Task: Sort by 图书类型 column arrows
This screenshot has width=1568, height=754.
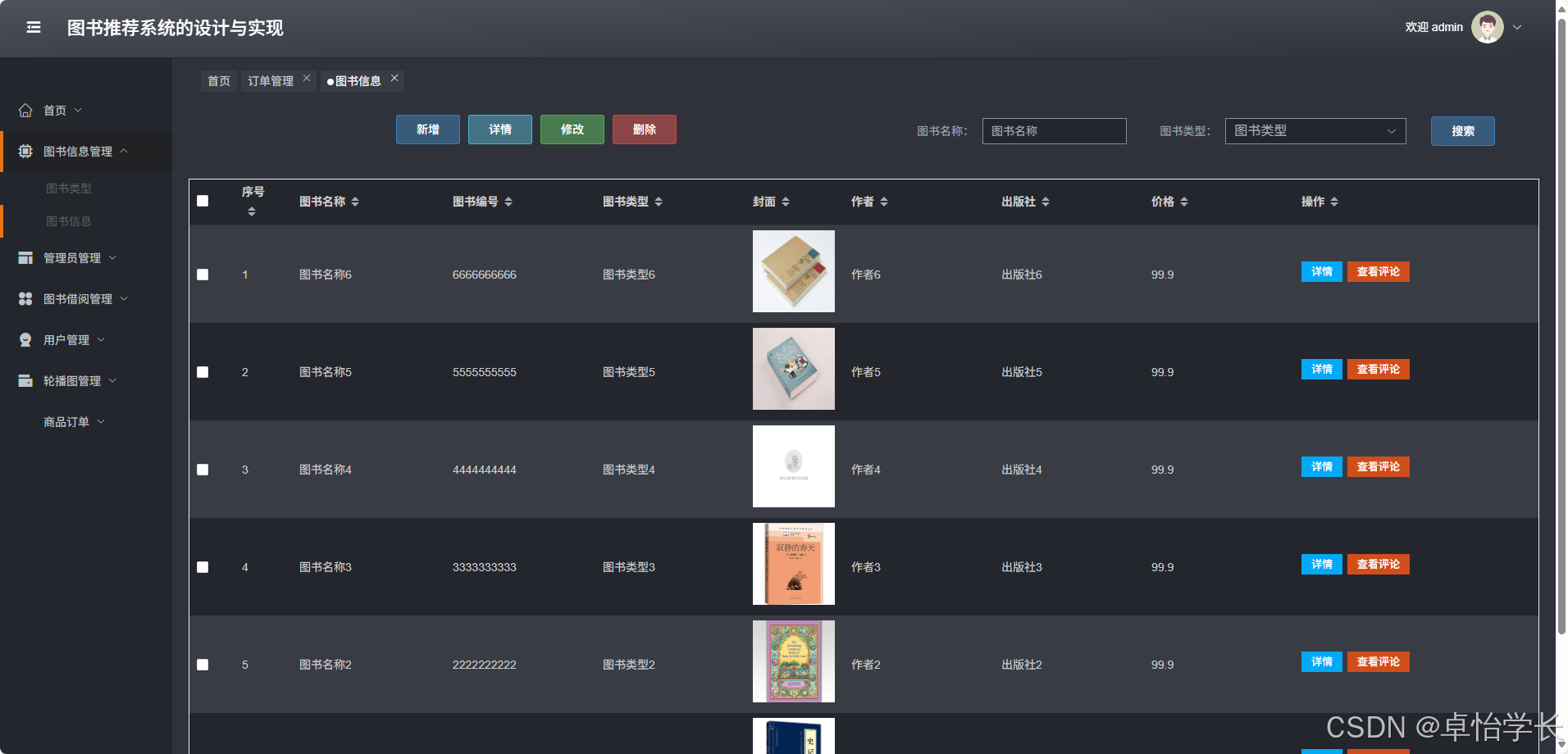Action: pyautogui.click(x=659, y=202)
